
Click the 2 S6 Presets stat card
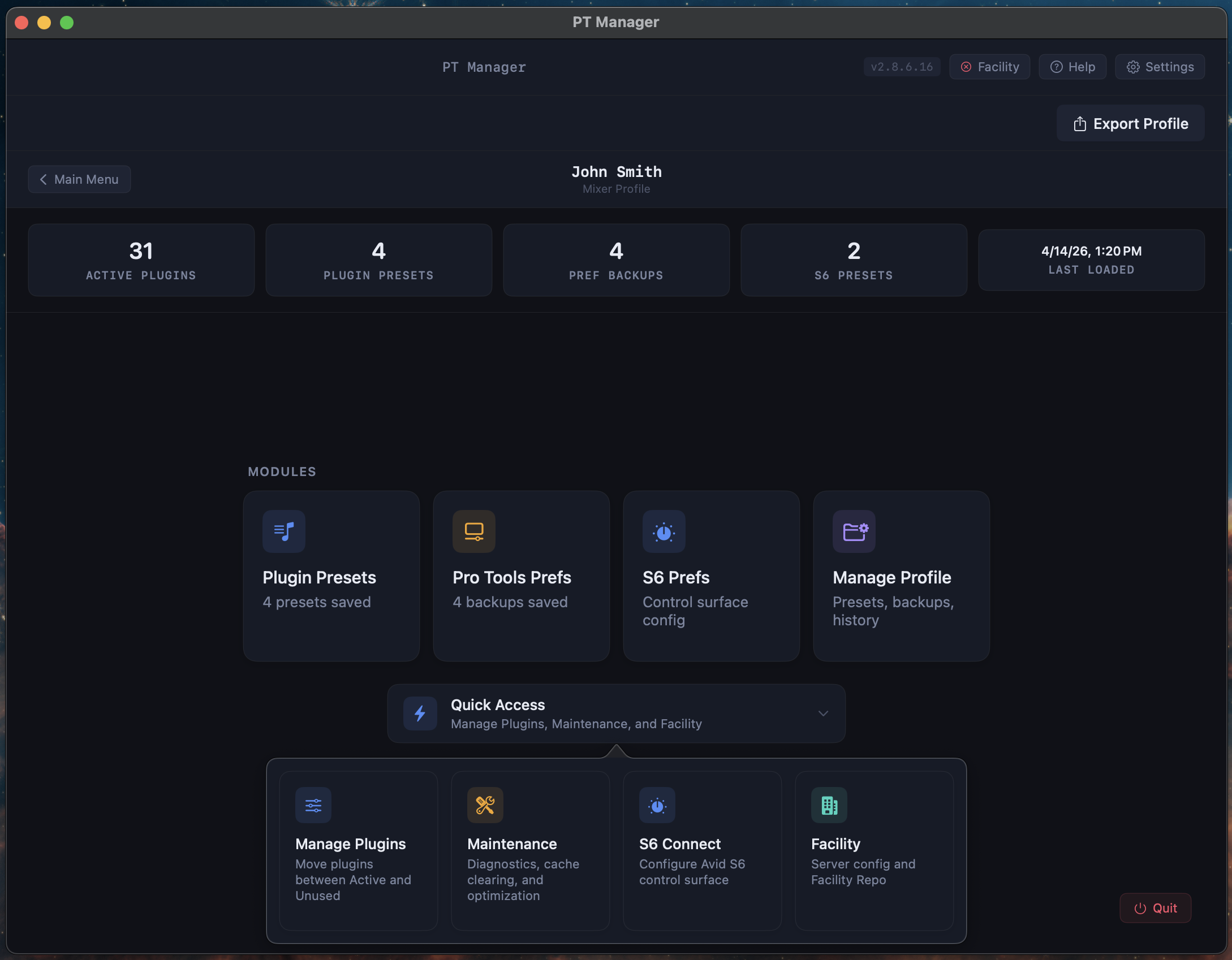(x=854, y=260)
